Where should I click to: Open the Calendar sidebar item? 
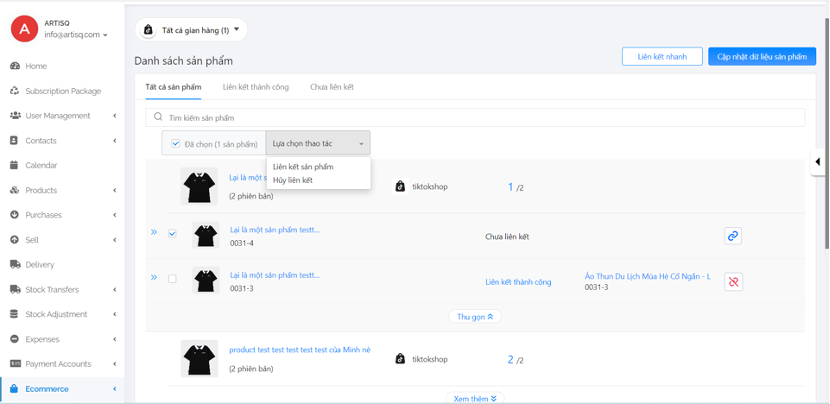click(41, 165)
